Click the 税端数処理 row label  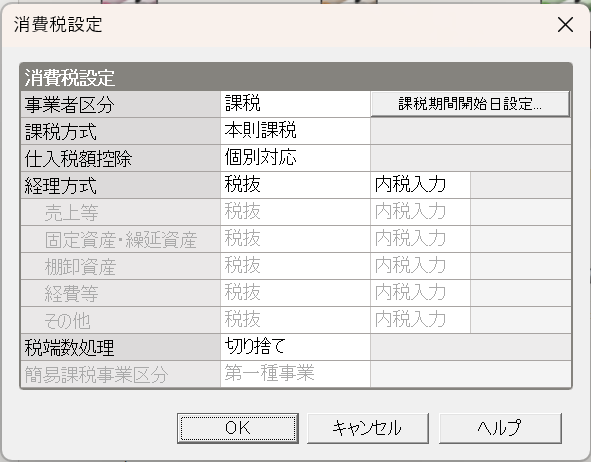pos(121,347)
